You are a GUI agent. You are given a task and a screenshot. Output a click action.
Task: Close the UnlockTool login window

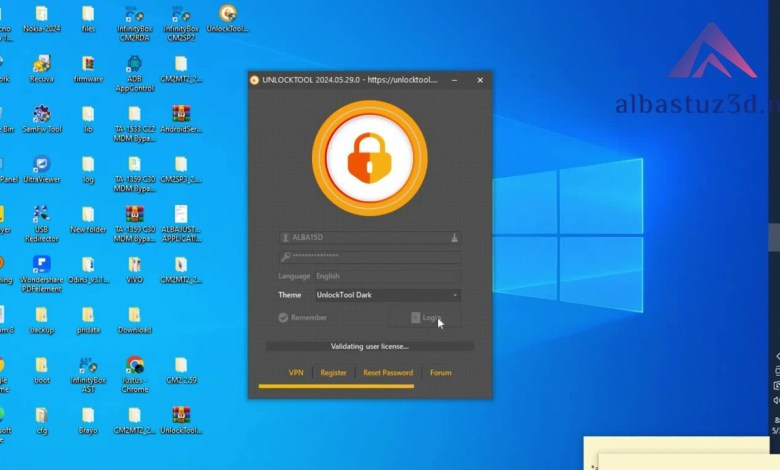(x=480, y=80)
